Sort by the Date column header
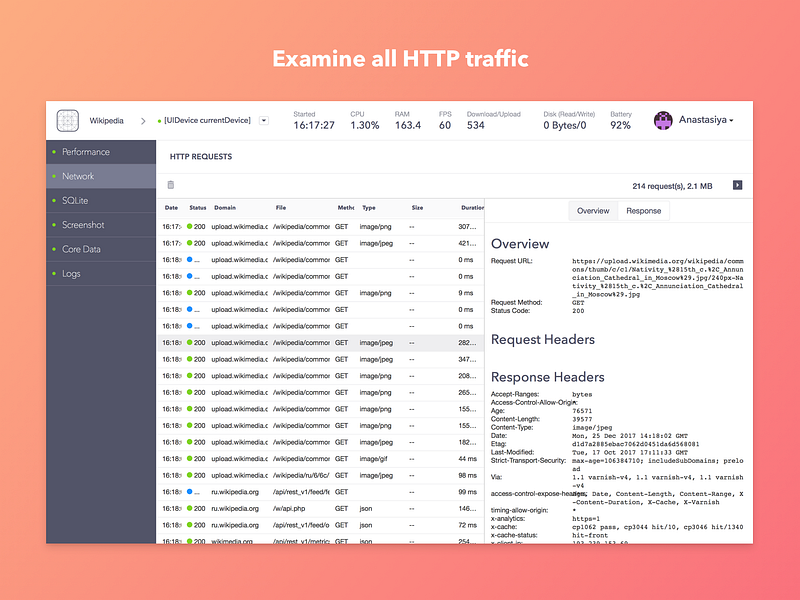800x600 pixels. [x=171, y=208]
